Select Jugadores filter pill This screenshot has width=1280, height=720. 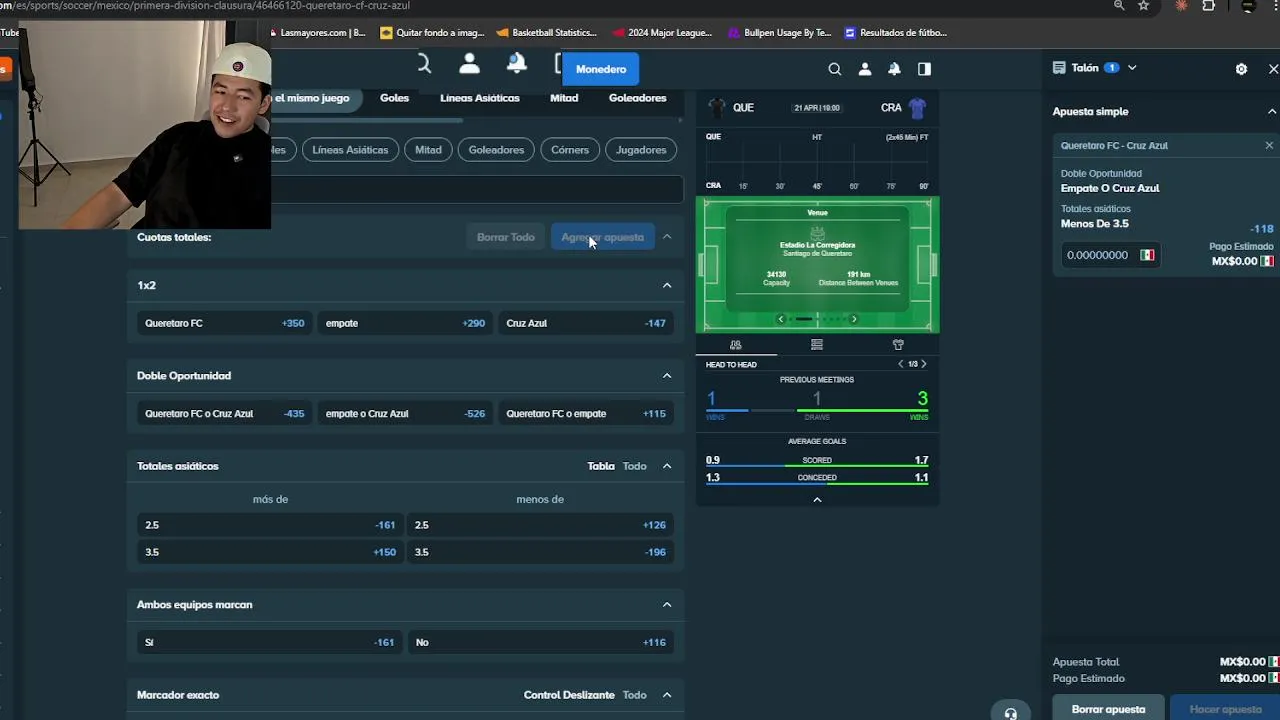click(641, 150)
